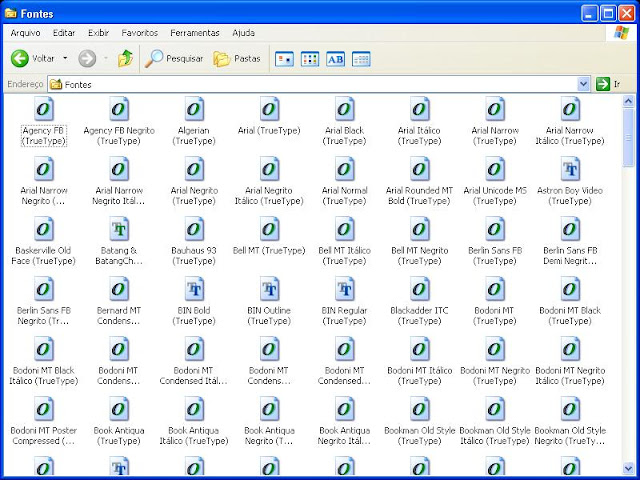Viewport: 640px width, 480px height.
Task: Click the 'Arial Narrow (TrueType)' label
Action: (495, 136)
